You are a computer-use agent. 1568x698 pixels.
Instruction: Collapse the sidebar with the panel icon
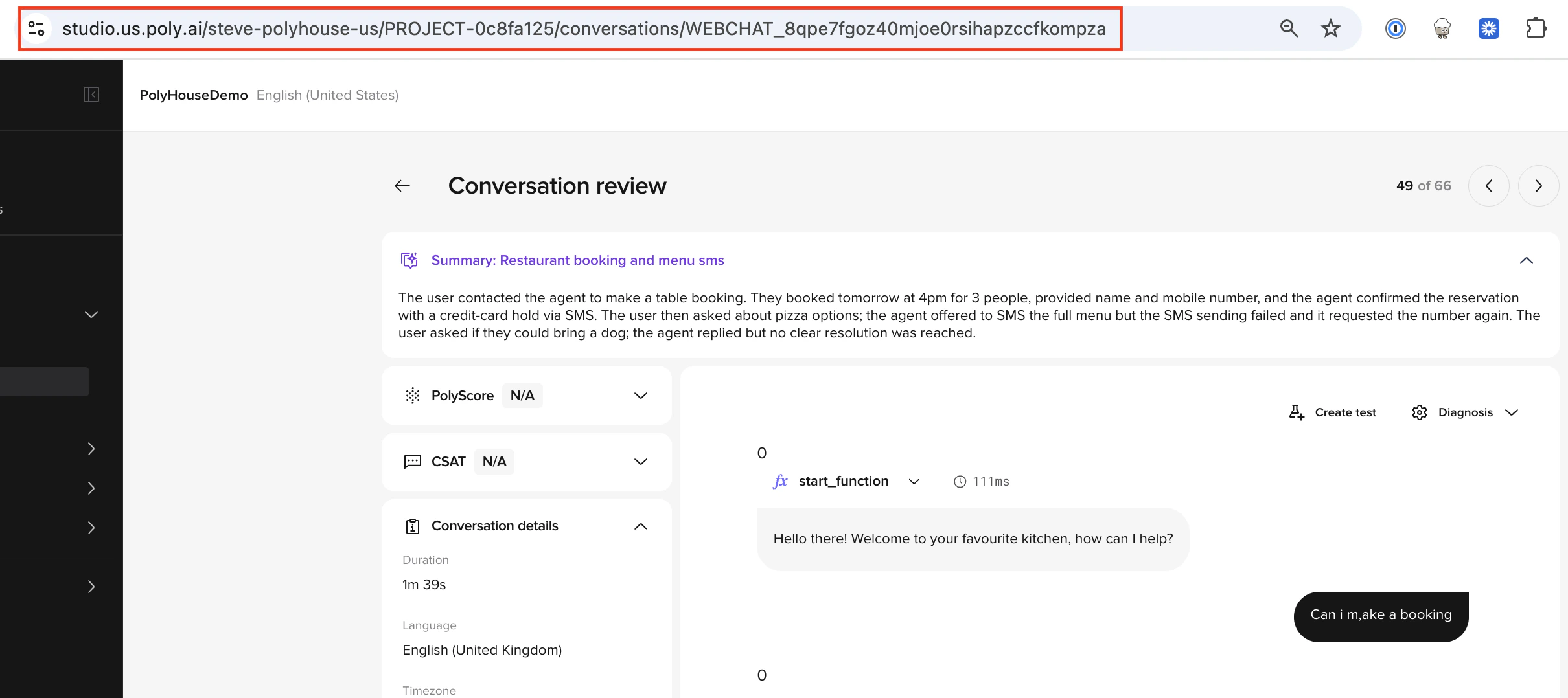(x=91, y=95)
